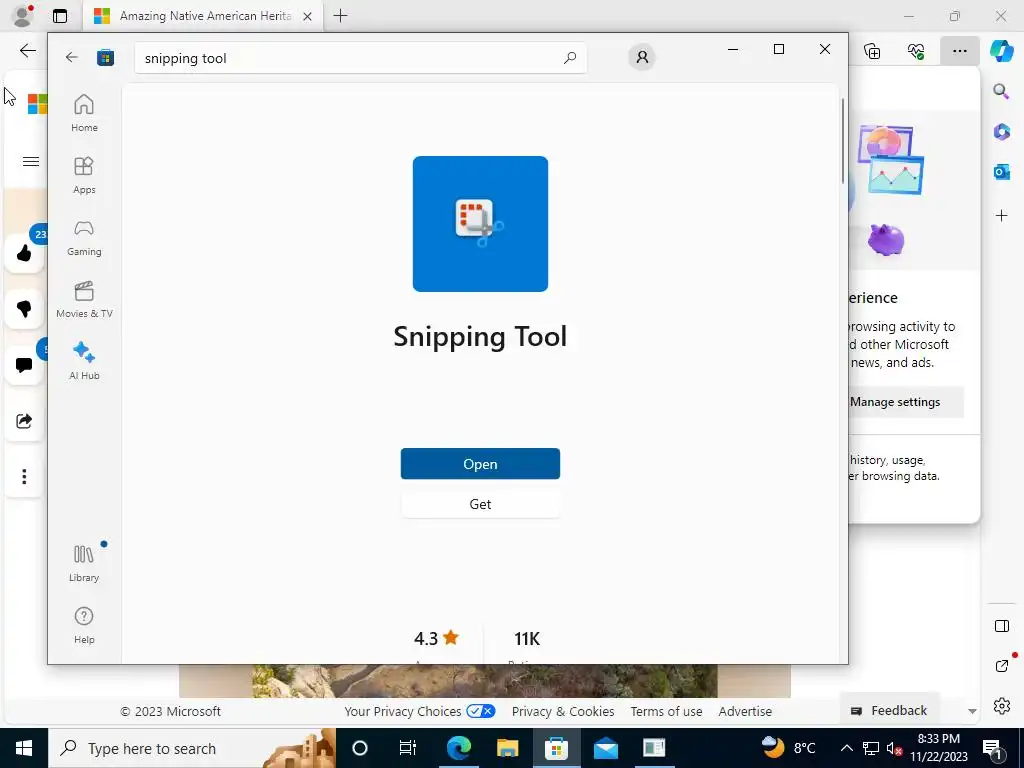Viewport: 1024px width, 768px height.
Task: Open Edge Settings and more menu
Action: [959, 50]
